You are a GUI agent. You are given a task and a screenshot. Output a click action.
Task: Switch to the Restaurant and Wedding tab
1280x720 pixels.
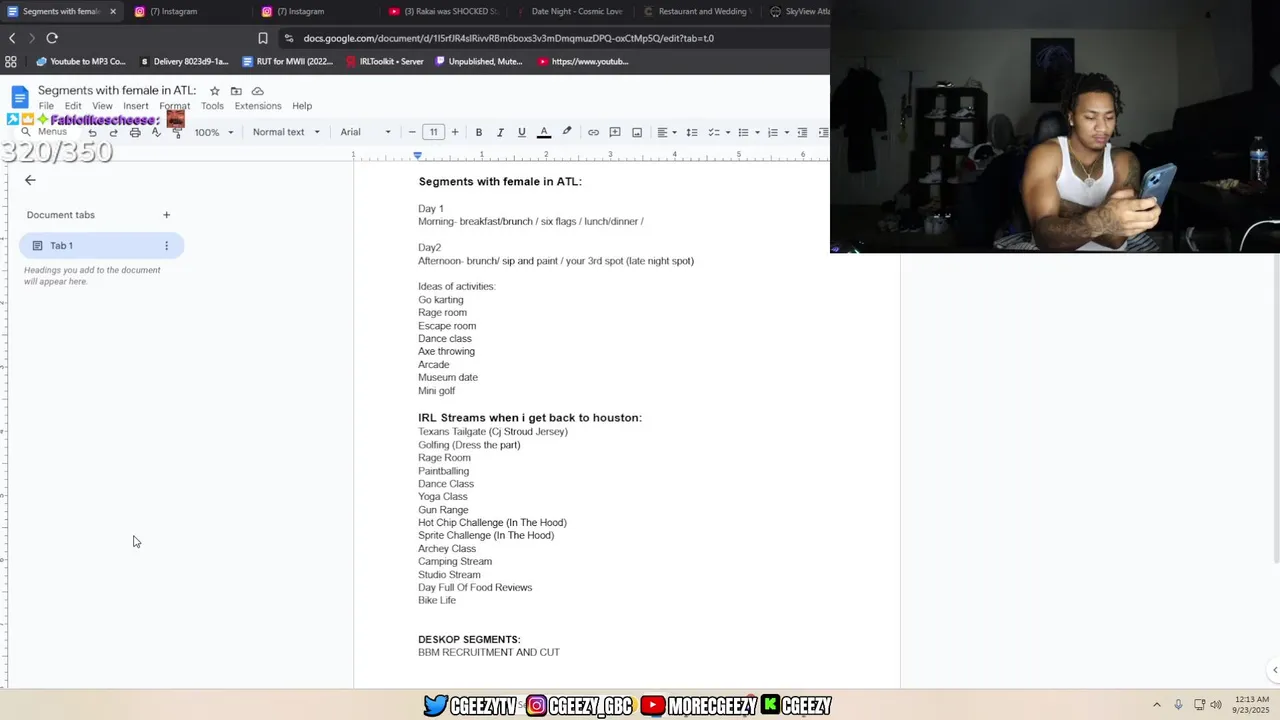[698, 12]
